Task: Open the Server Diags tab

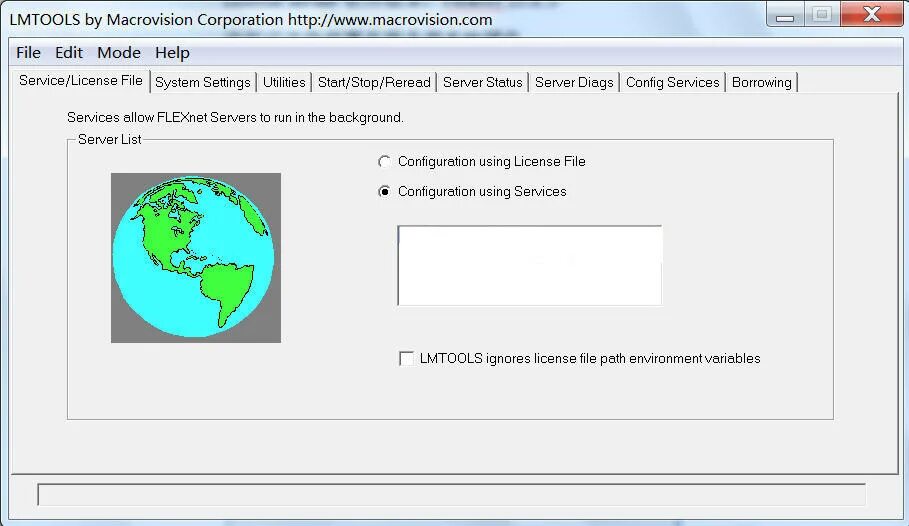Action: (x=574, y=82)
